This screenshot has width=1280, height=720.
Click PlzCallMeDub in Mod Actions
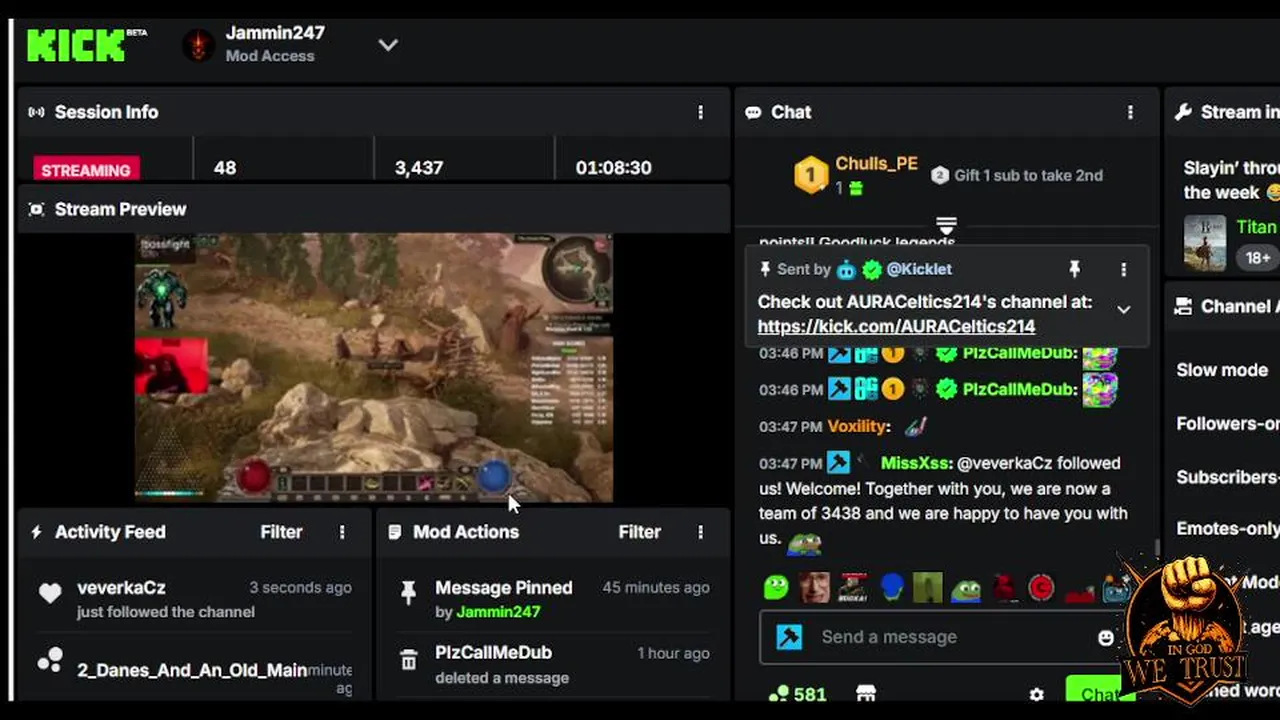pos(493,652)
